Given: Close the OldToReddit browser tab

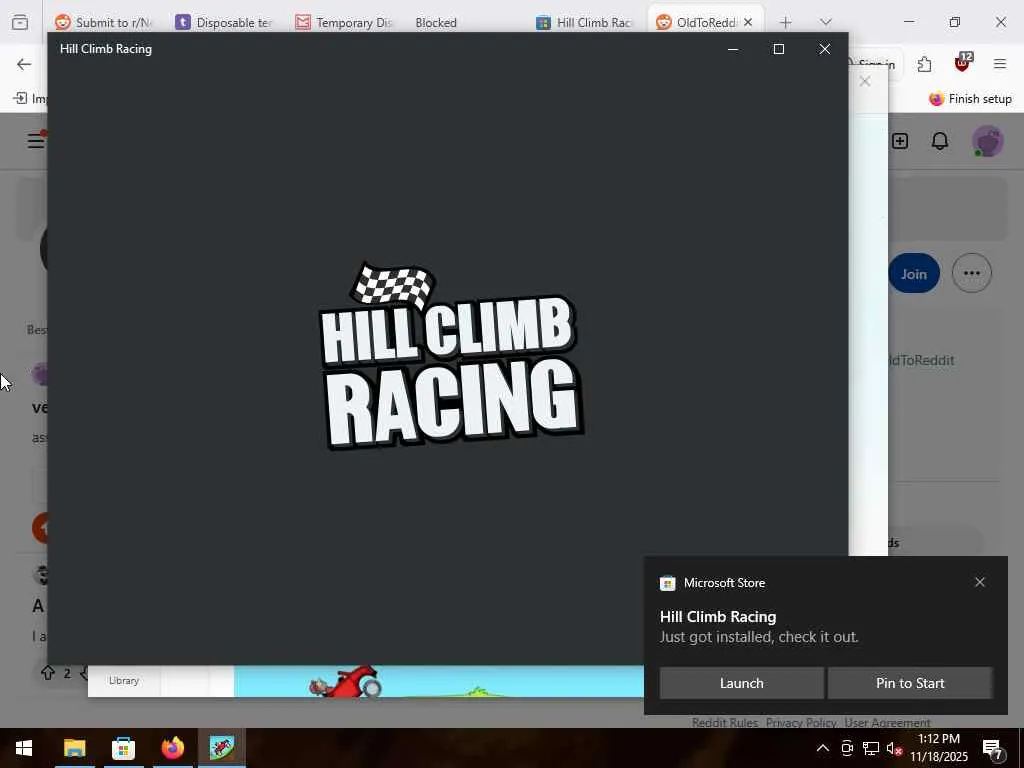Looking at the screenshot, I should coord(748,22).
